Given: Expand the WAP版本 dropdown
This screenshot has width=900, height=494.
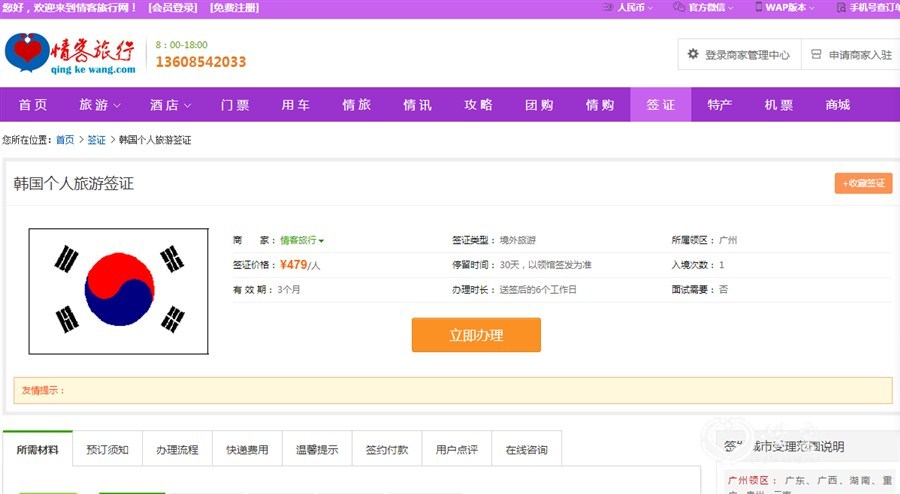Looking at the screenshot, I should tap(790, 7).
